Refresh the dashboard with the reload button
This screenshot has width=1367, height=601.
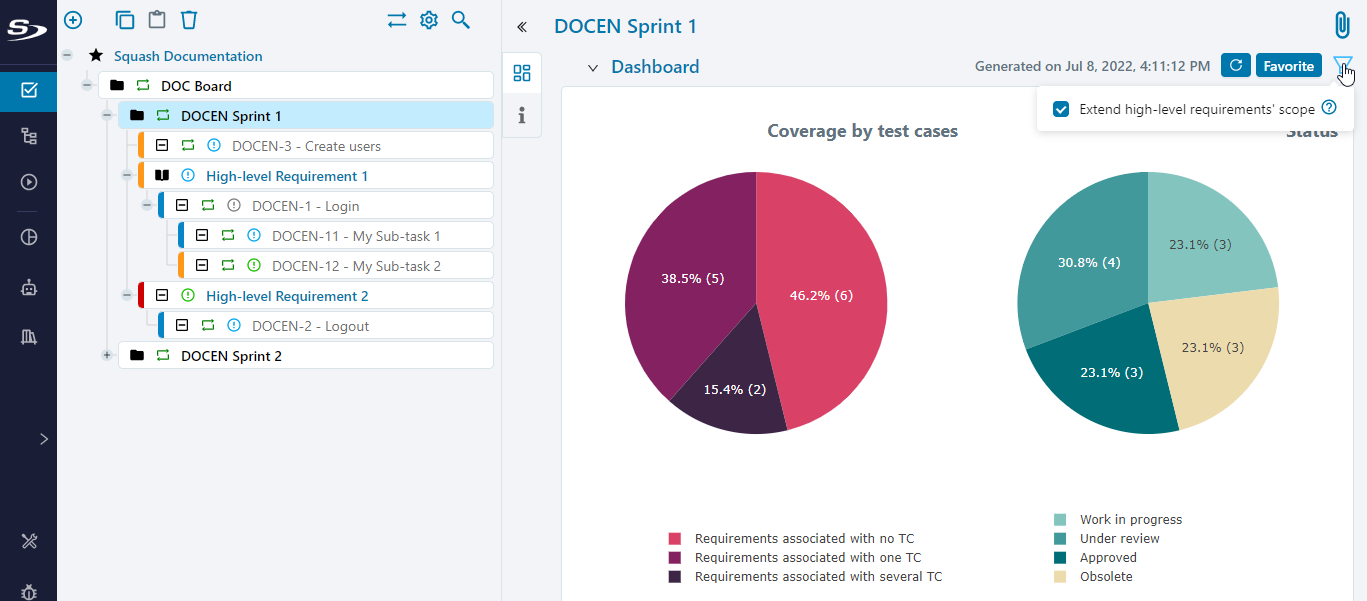pyautogui.click(x=1235, y=66)
